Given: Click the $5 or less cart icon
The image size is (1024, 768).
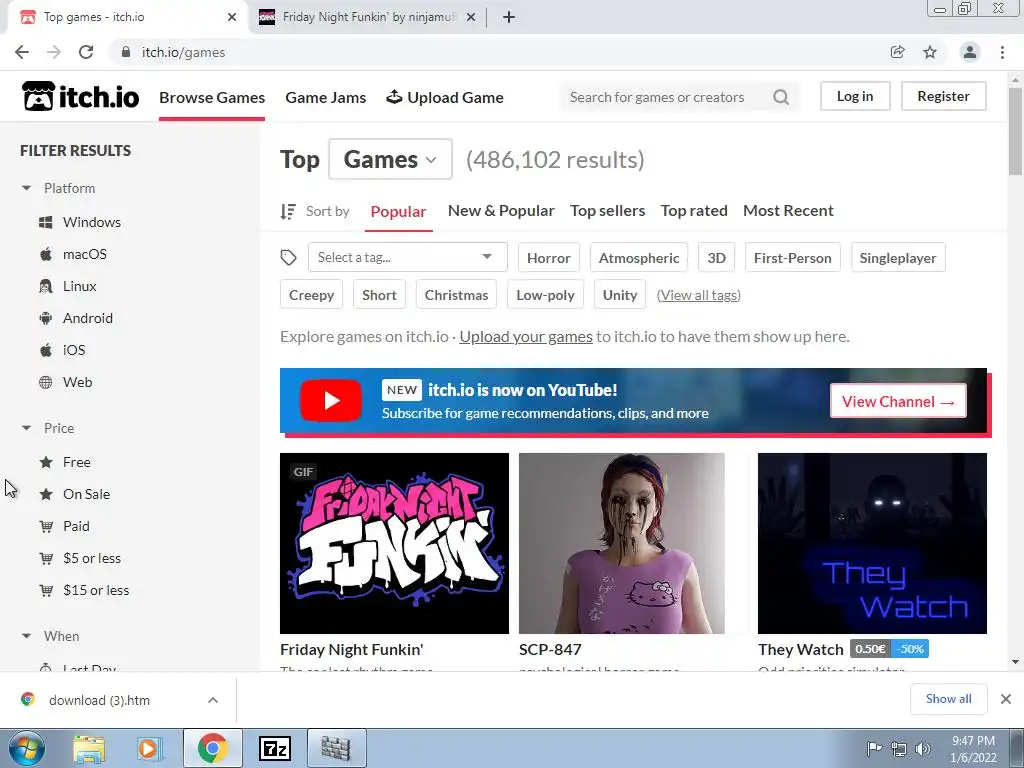Looking at the screenshot, I should [x=46, y=558].
